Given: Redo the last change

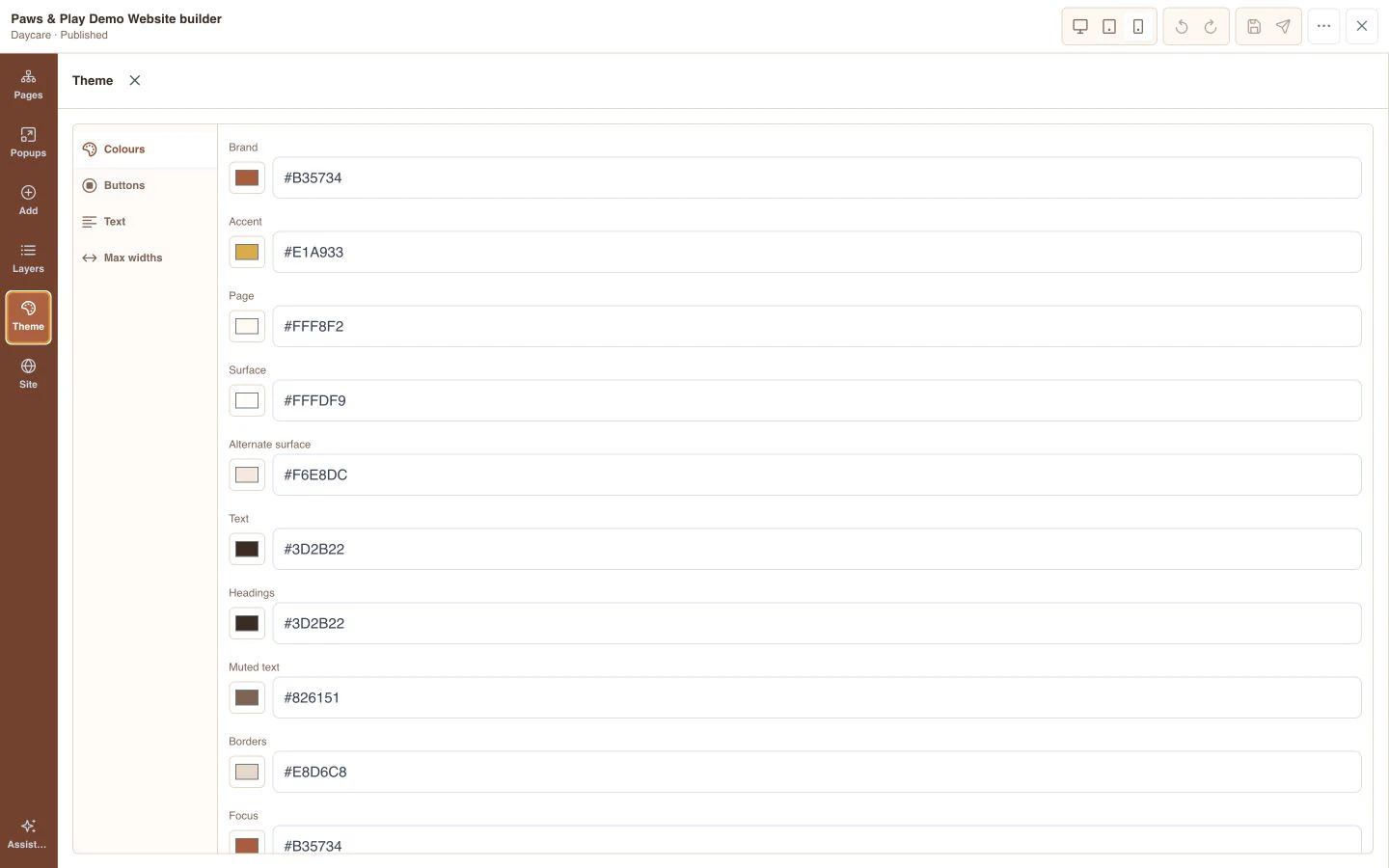Looking at the screenshot, I should (x=1211, y=27).
